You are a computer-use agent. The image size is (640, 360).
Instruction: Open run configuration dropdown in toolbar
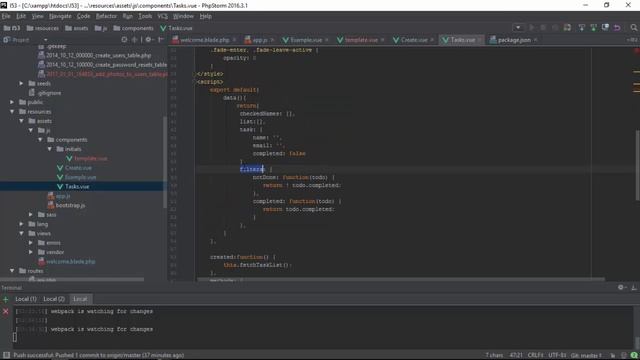point(518,28)
